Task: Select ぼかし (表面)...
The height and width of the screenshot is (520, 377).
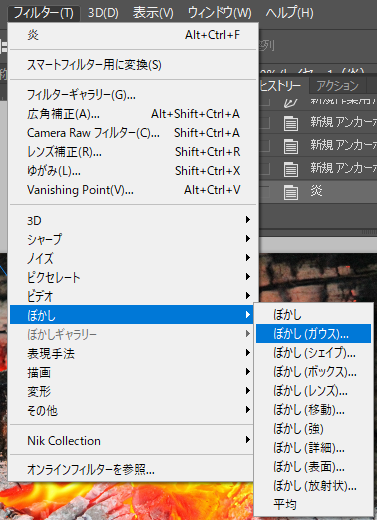Action: (313, 467)
